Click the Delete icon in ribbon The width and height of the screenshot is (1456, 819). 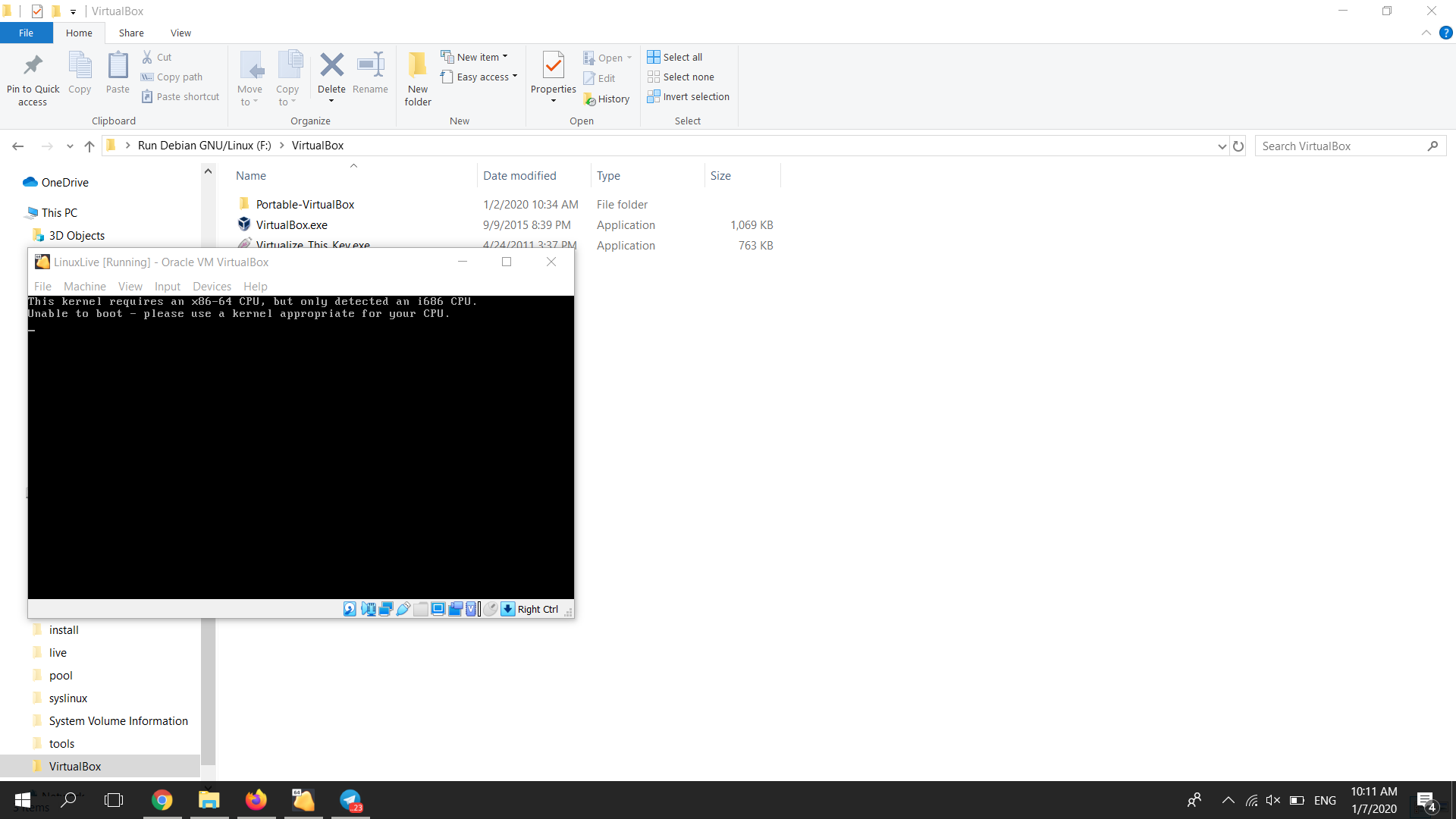[331, 65]
